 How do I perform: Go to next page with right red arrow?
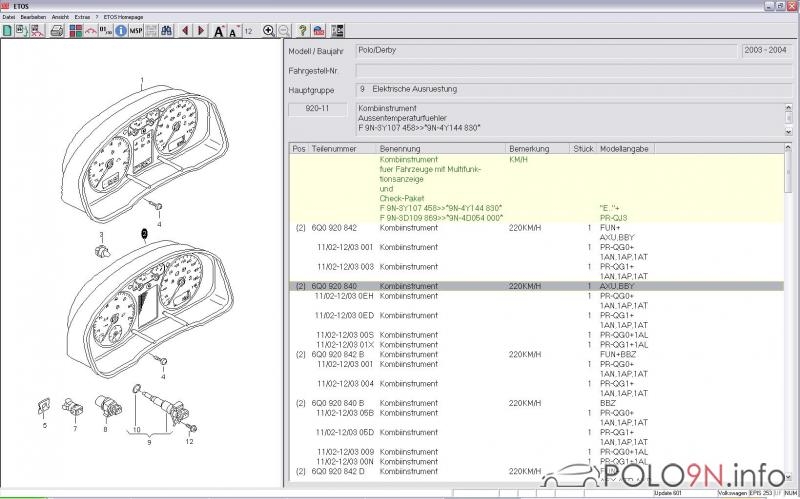pos(203,31)
